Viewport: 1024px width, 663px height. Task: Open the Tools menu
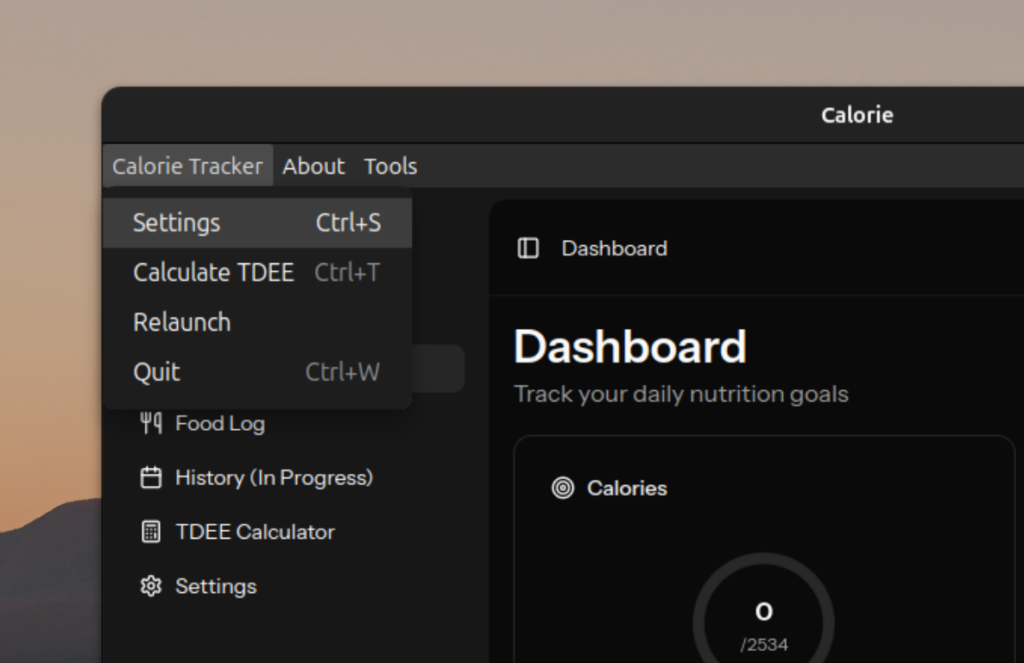tap(390, 166)
